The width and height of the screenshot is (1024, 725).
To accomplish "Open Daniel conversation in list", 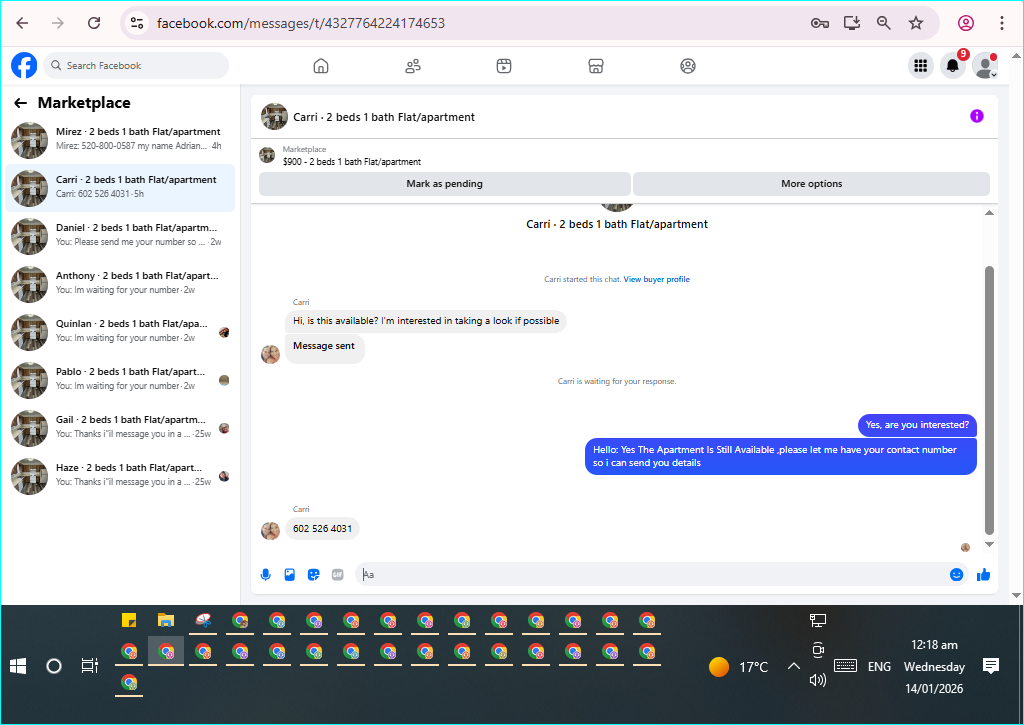I will (120, 236).
